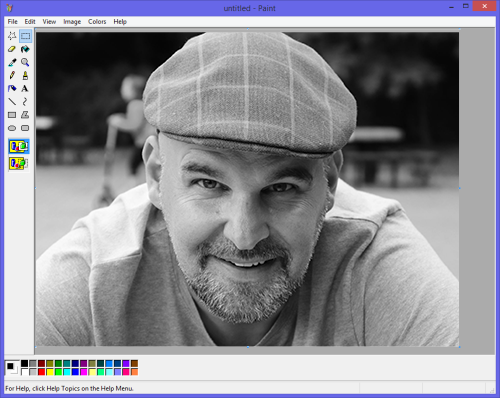Open the View menu
Viewport: 500px width, 398px height.
click(49, 22)
